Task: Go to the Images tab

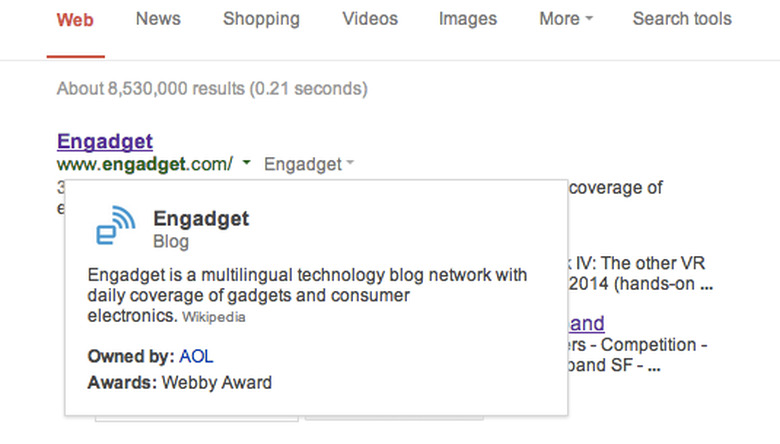Action: click(467, 19)
